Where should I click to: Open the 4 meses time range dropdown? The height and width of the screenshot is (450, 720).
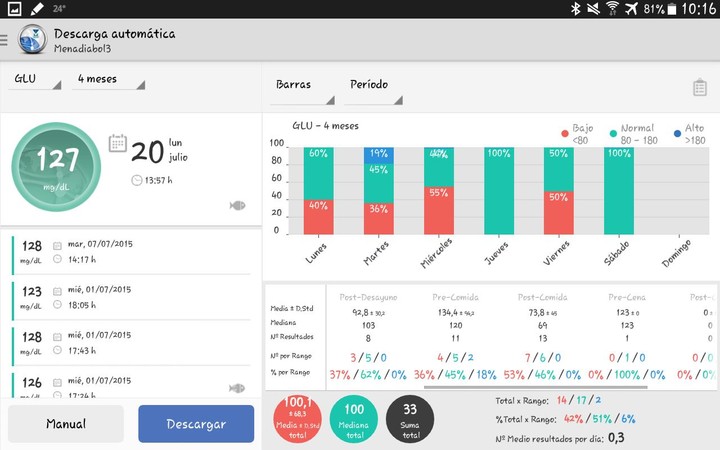coord(108,79)
